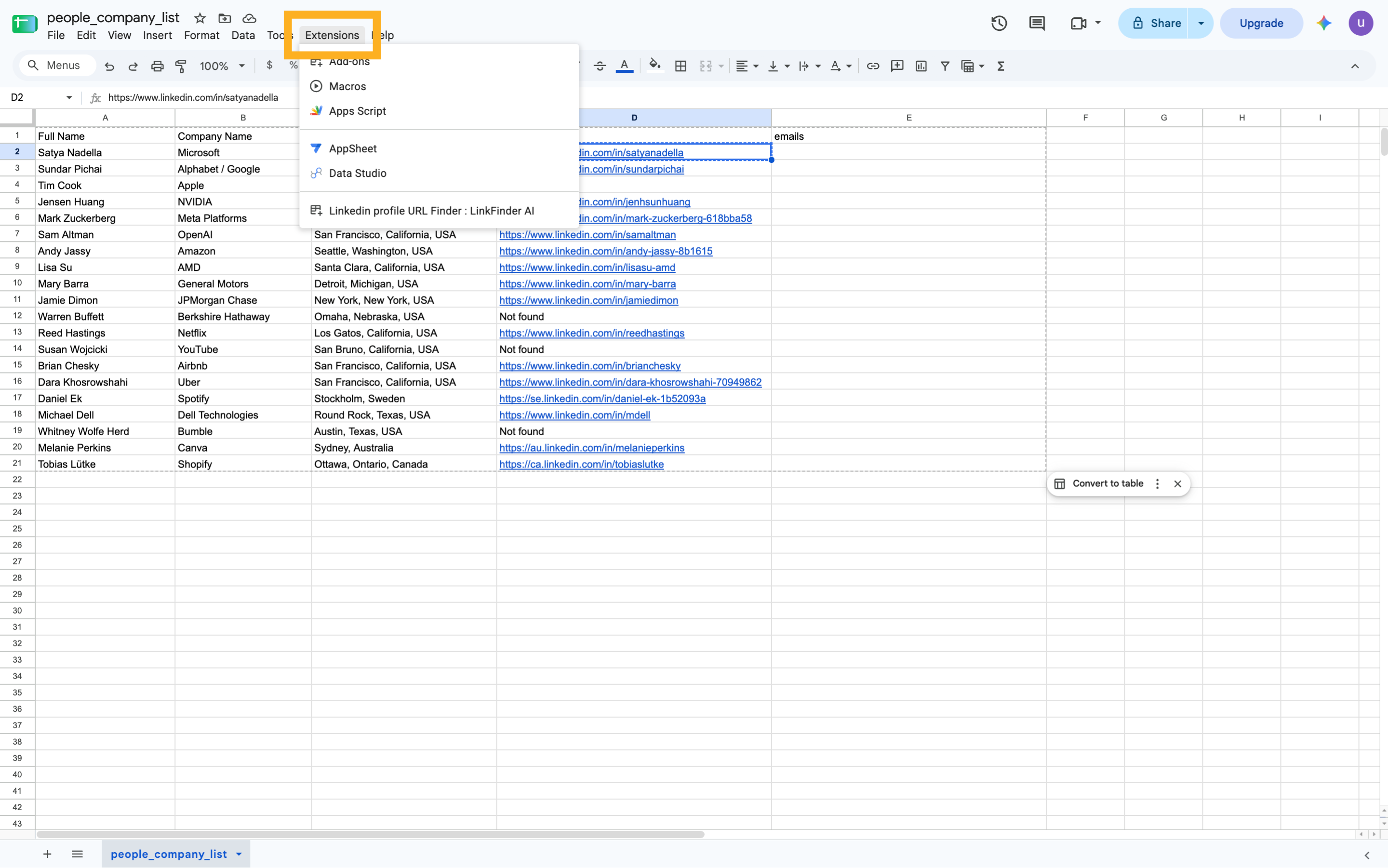
Task: Open the Edit menu
Action: pos(86,35)
